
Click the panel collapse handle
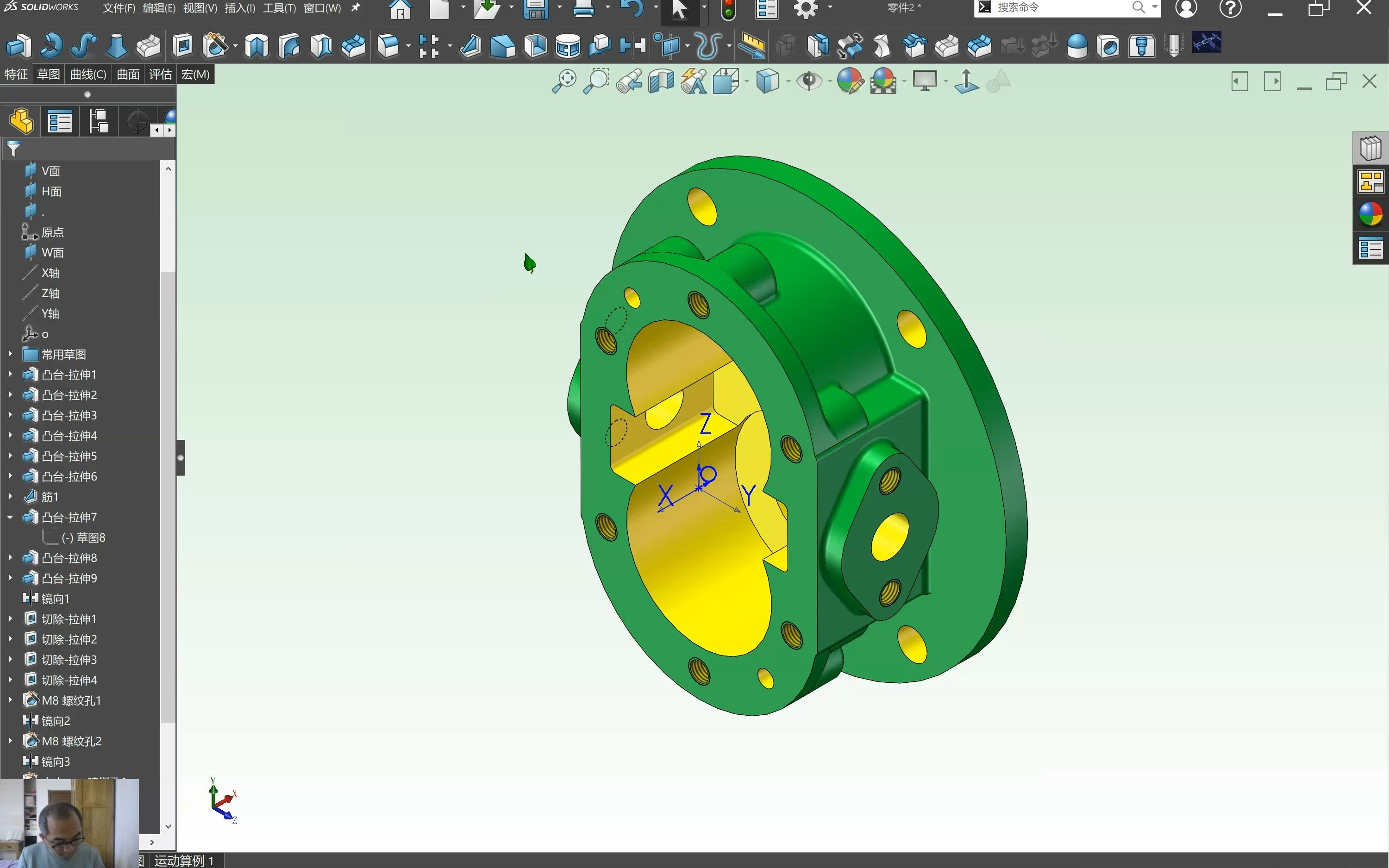pyautogui.click(x=181, y=457)
